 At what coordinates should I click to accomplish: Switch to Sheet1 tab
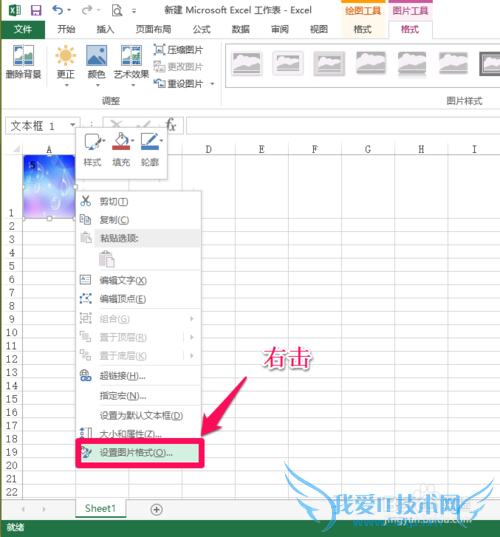(100, 509)
